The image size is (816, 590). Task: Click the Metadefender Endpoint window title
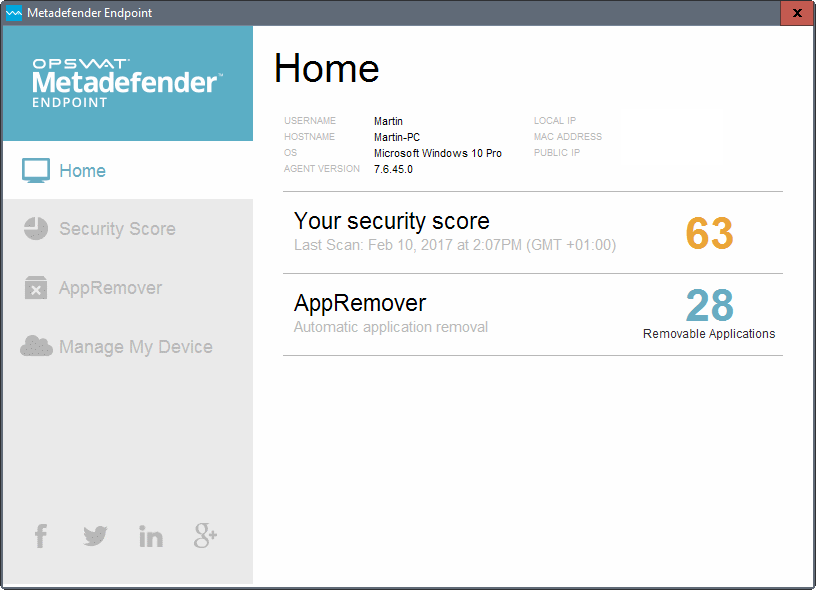pos(90,13)
